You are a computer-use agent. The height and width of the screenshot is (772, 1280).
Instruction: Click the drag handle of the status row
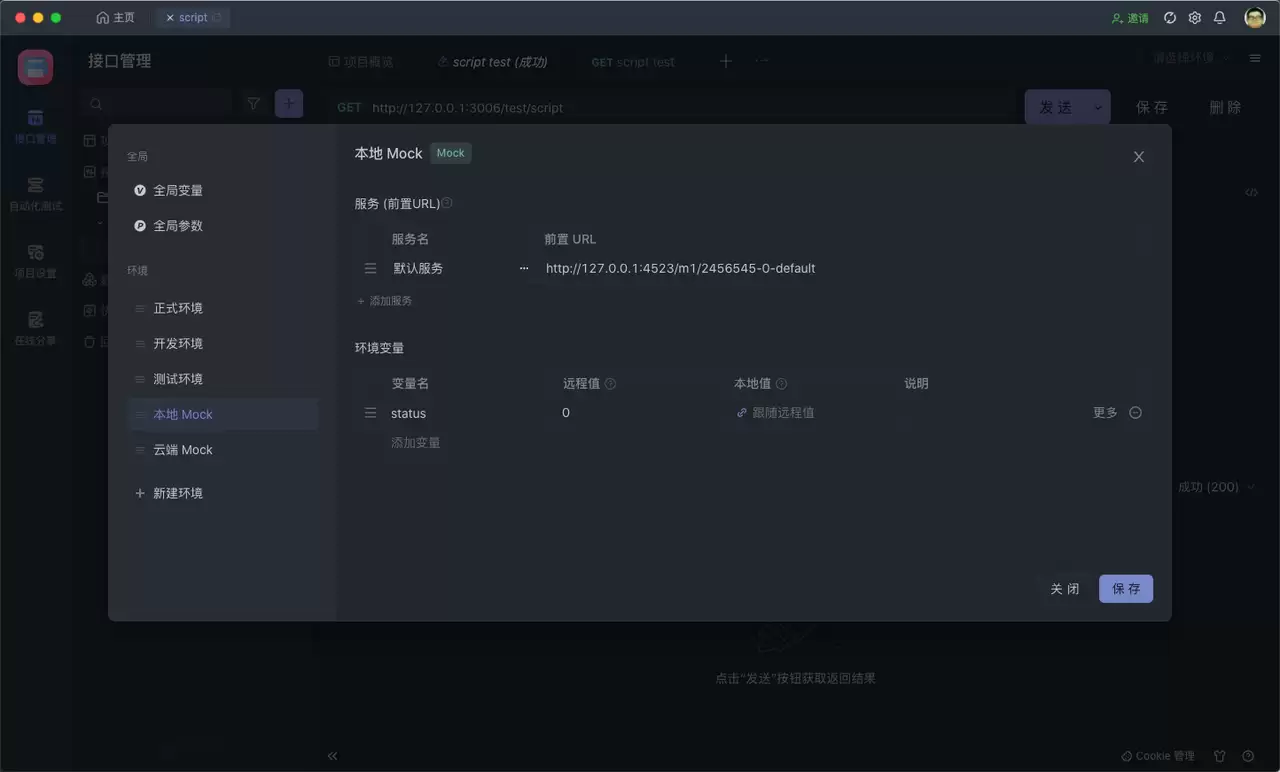[370, 413]
